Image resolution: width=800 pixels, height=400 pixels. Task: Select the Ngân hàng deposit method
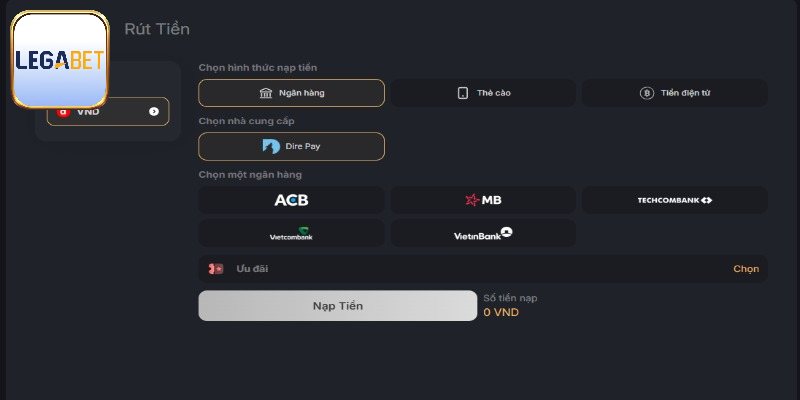pyautogui.click(x=291, y=93)
